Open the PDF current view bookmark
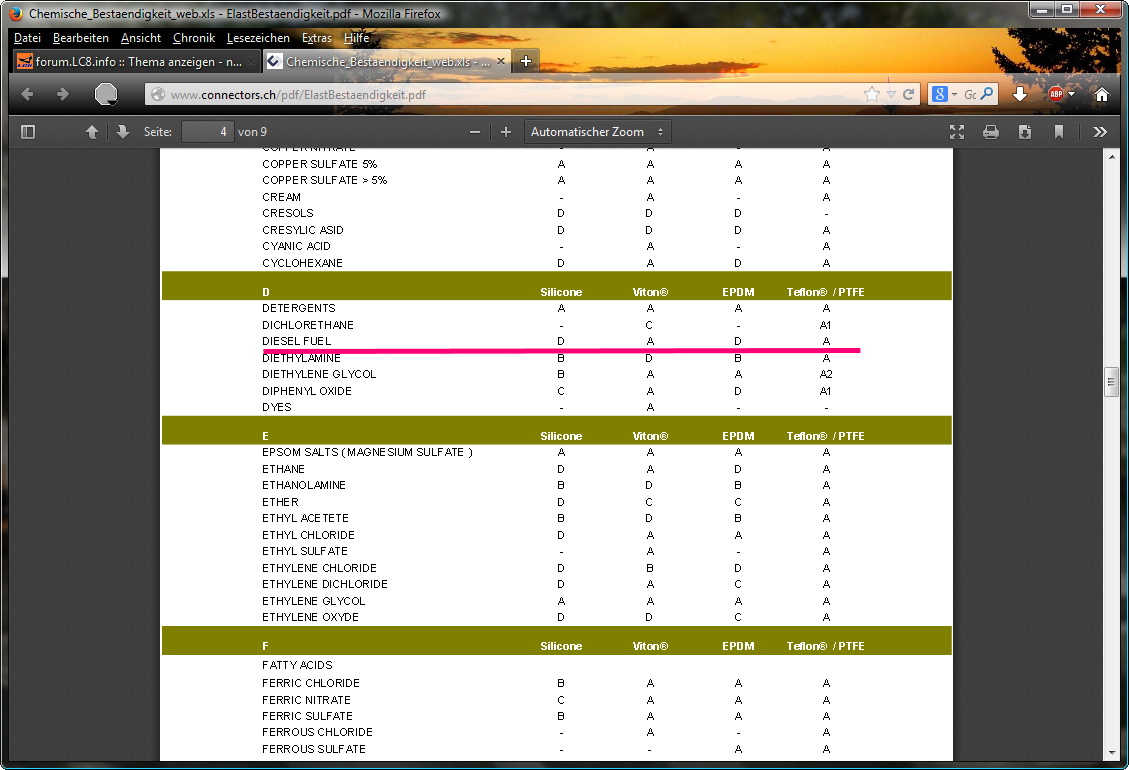Viewport: 1129px width, 770px height. coord(1058,132)
